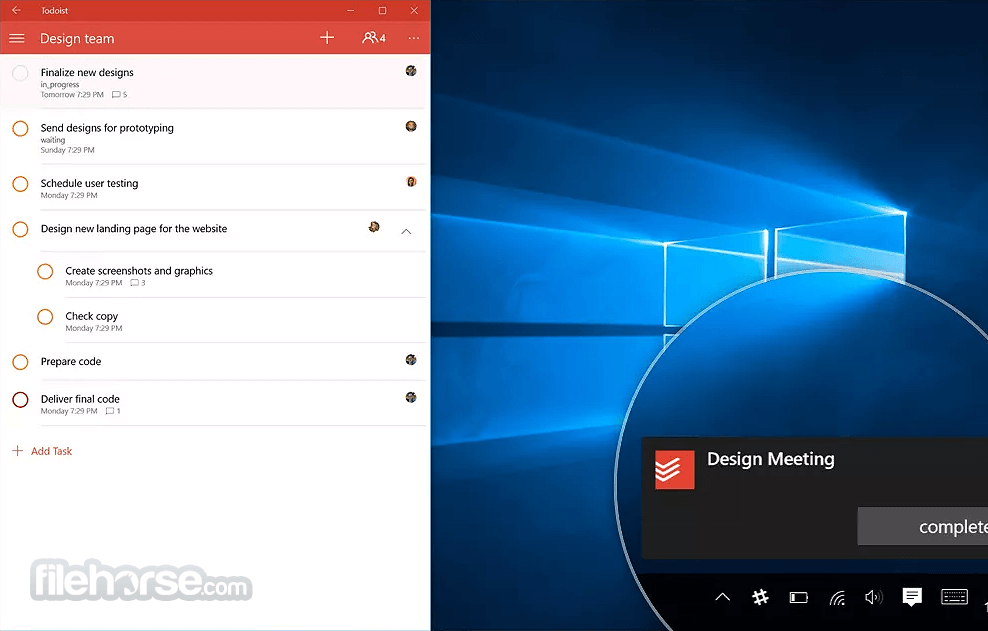Viewport: 988px width, 631px height.
Task: Open comments on Finalize new designs
Action: tap(119, 95)
